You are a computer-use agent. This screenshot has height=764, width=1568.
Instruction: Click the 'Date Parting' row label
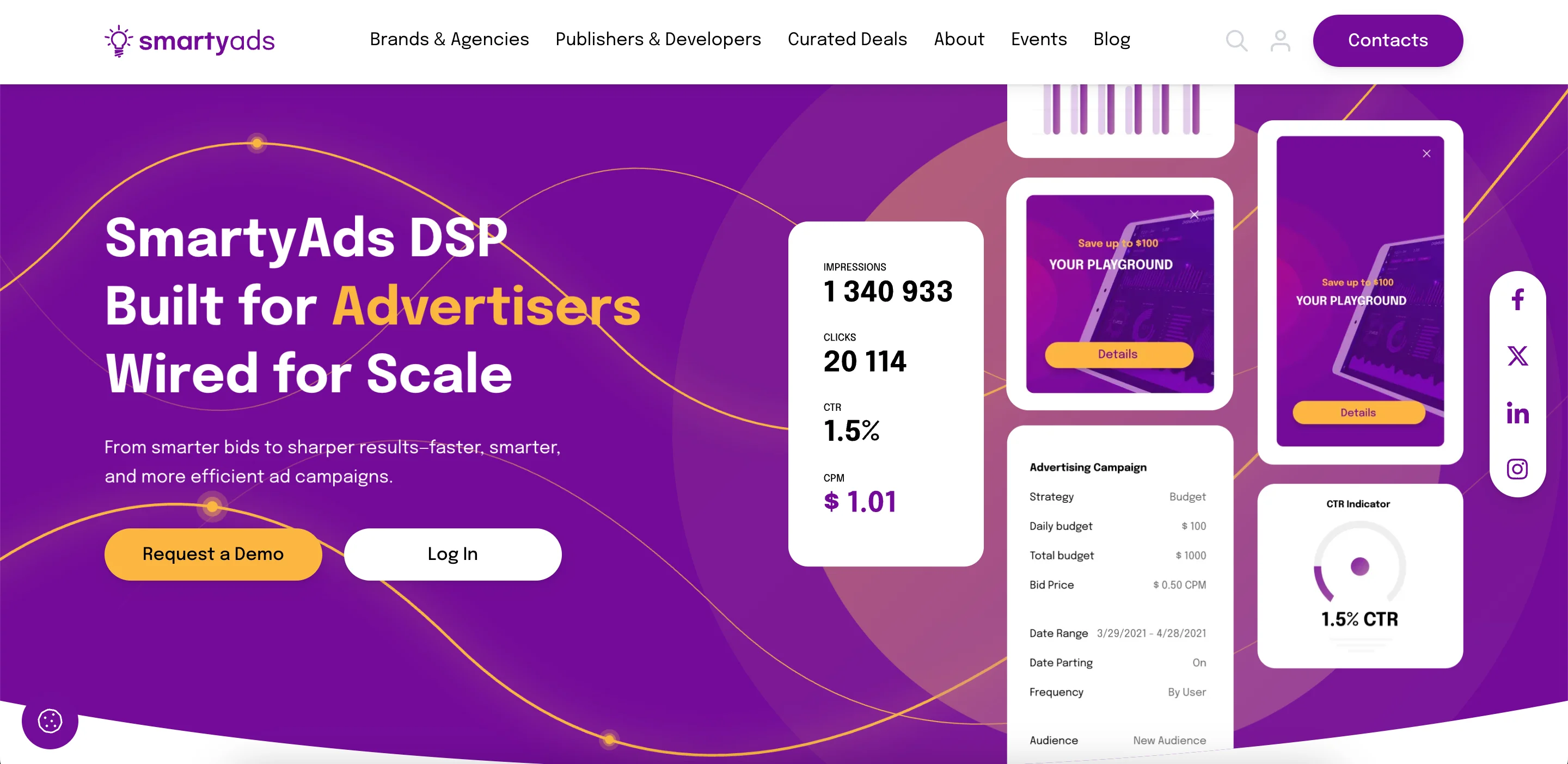click(1061, 662)
